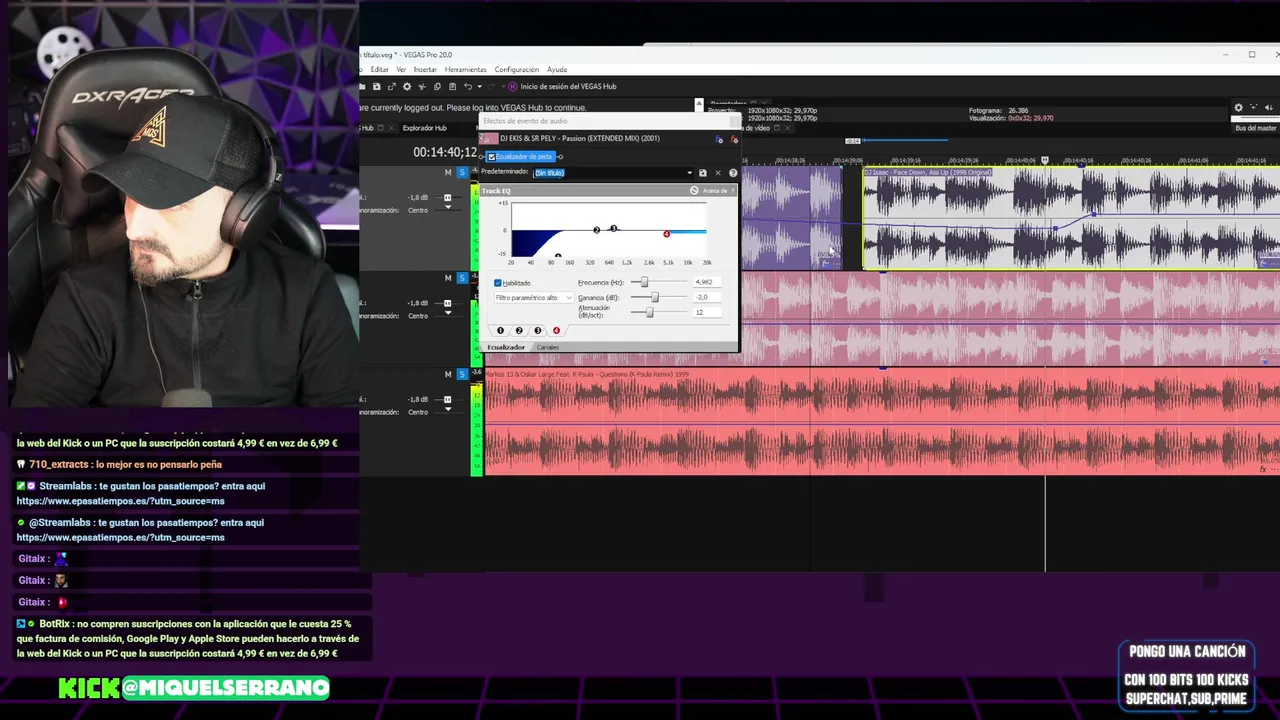Open the Insertar menu

[x=425, y=70]
